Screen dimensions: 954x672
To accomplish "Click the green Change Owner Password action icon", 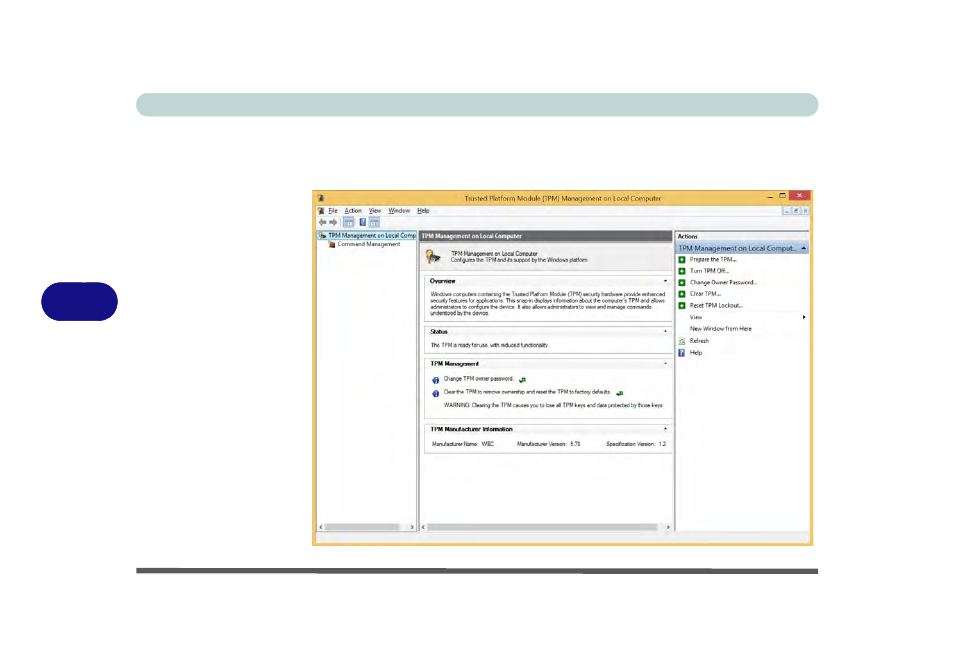I will click(x=682, y=283).
